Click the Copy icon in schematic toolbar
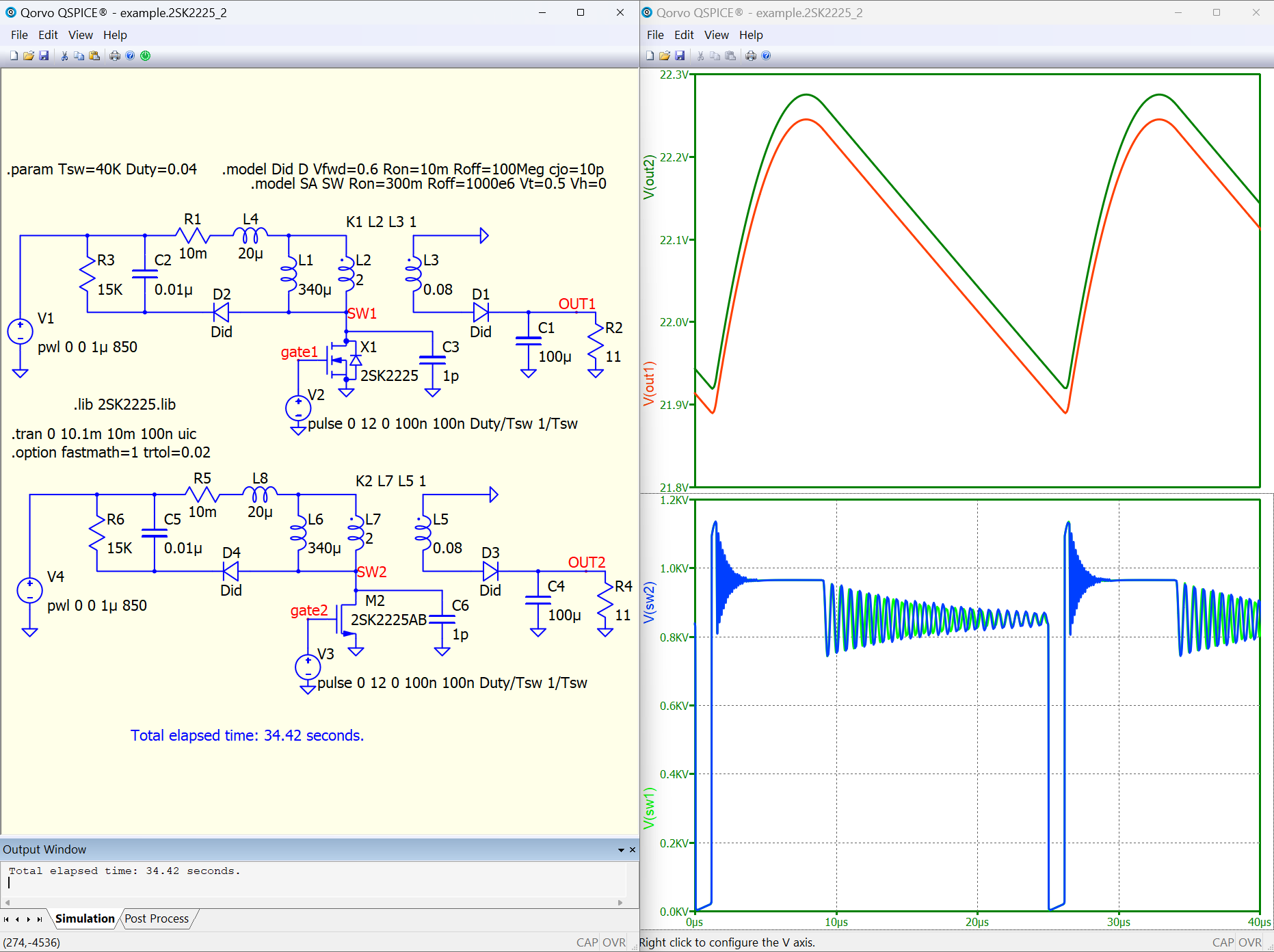This screenshot has width=1274, height=952. (79, 56)
